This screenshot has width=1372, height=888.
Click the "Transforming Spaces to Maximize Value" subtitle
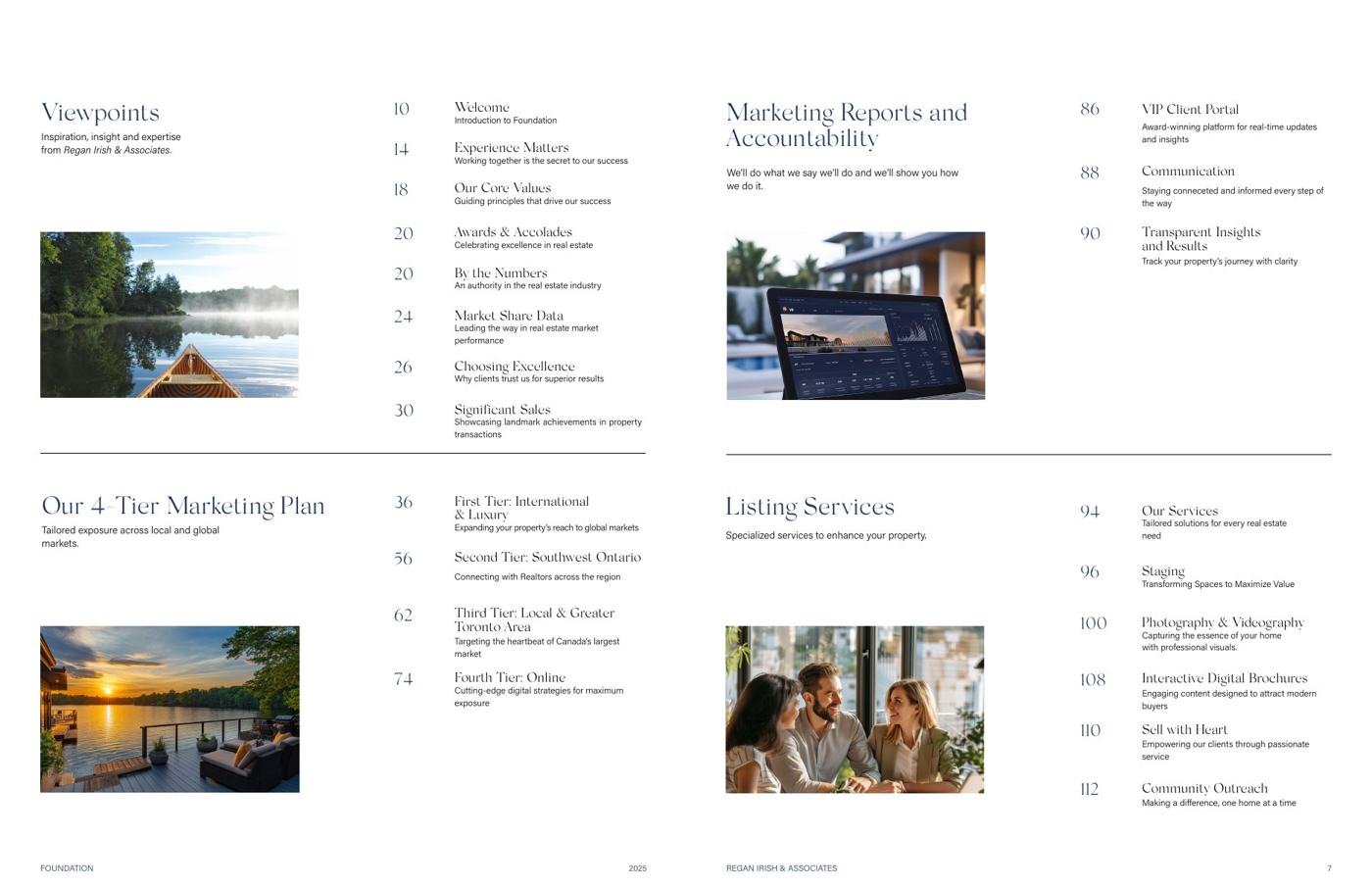pos(1217,584)
